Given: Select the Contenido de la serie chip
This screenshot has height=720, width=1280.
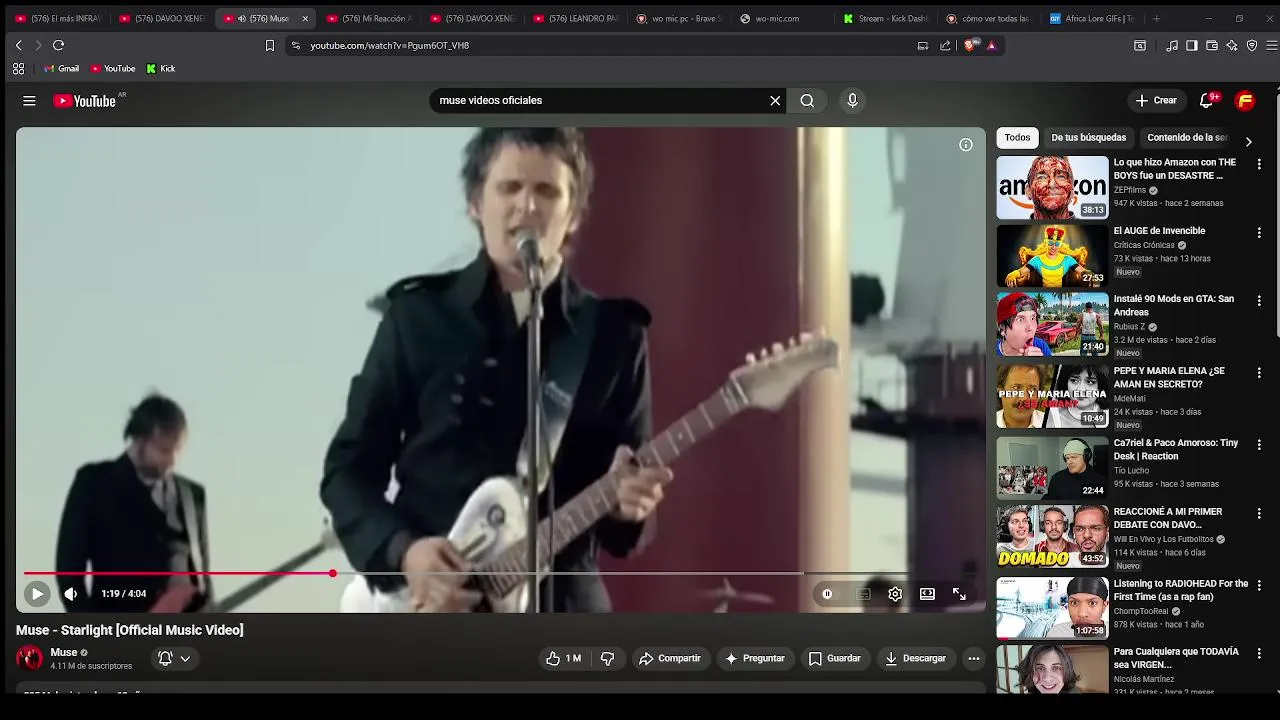Looking at the screenshot, I should coord(1187,138).
